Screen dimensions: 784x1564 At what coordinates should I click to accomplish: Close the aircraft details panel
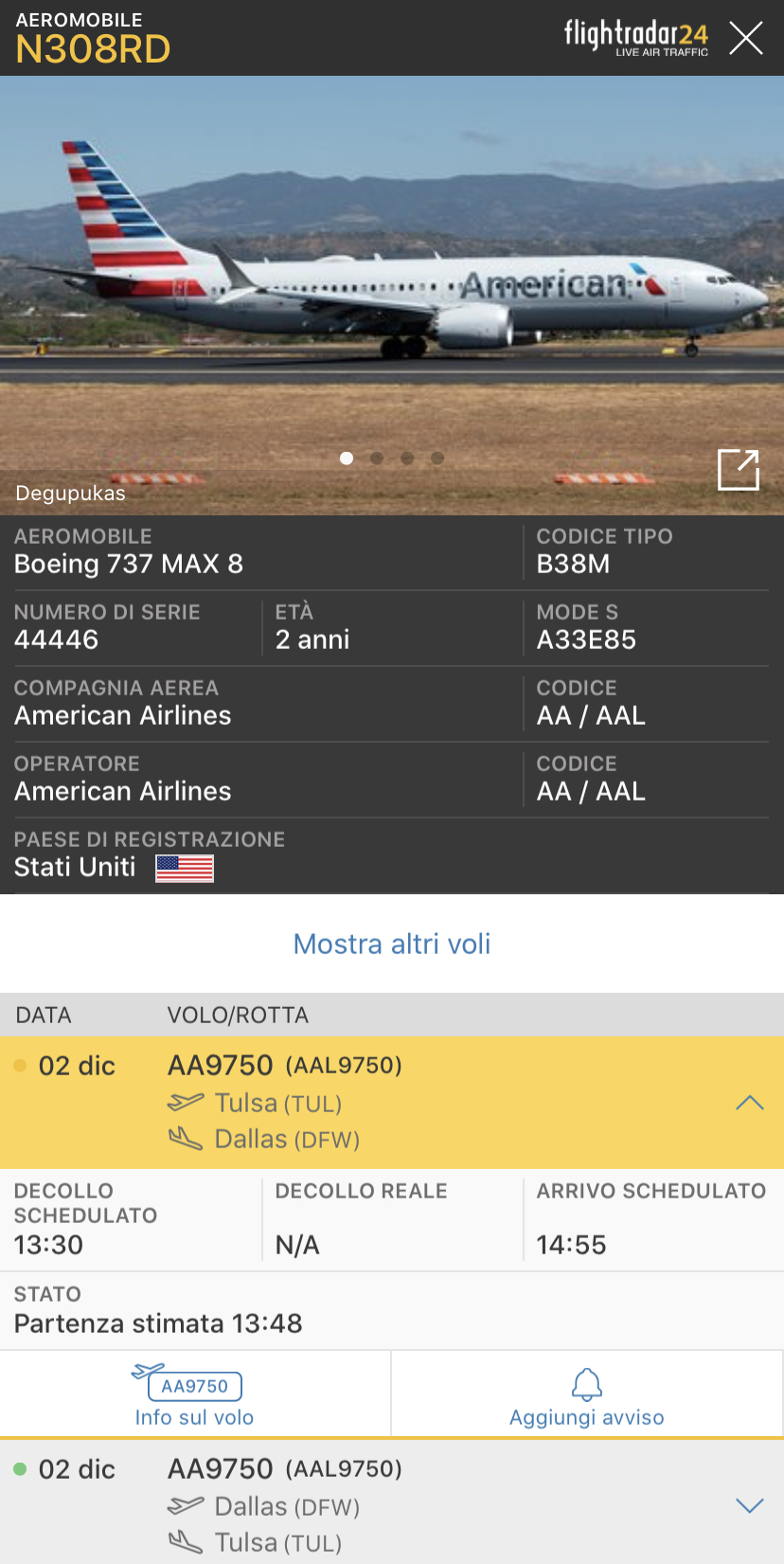tap(746, 38)
